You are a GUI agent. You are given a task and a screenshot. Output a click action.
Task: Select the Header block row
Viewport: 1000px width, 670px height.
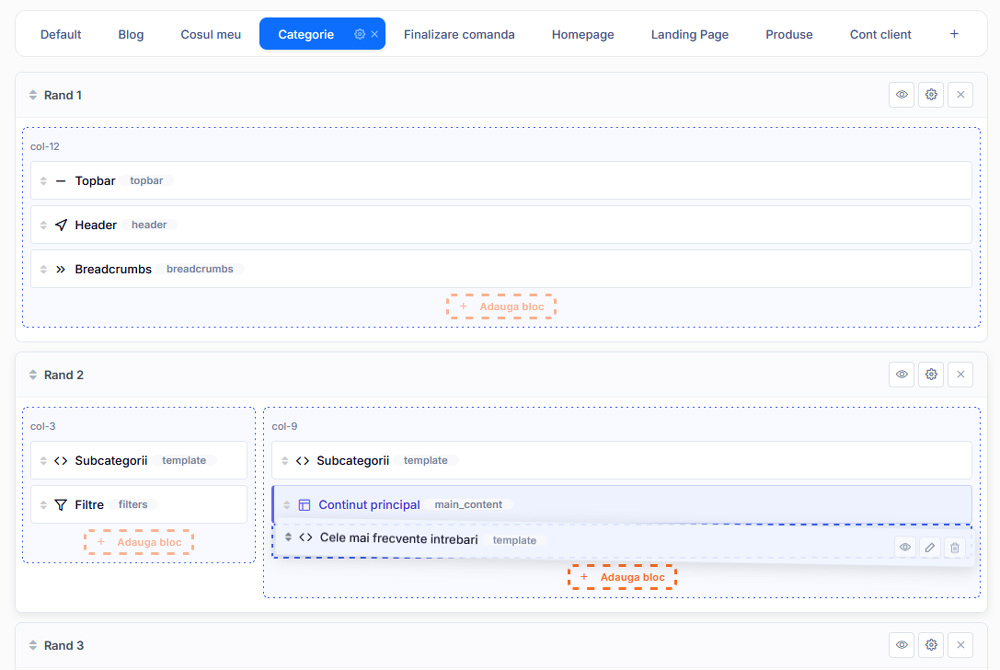coord(501,224)
